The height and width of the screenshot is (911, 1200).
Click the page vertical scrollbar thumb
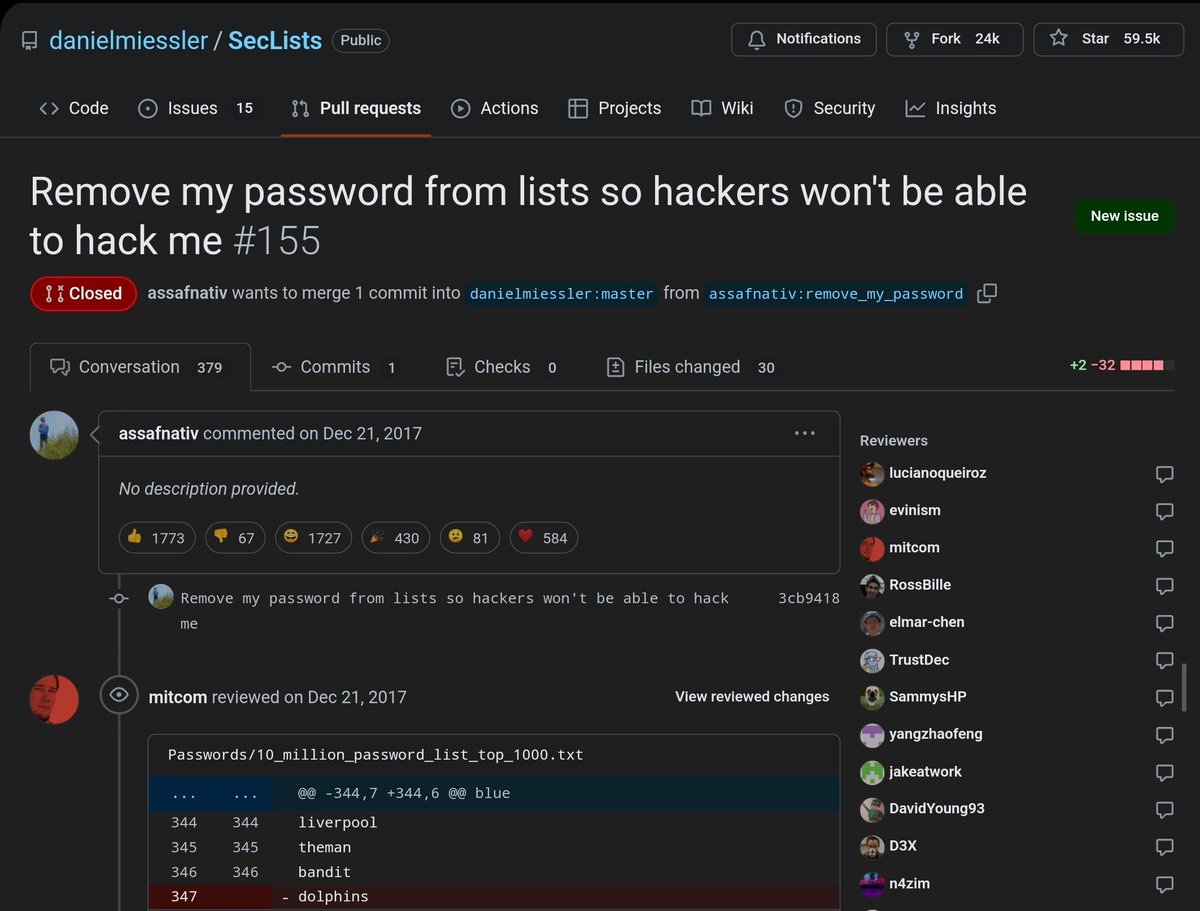1185,687
